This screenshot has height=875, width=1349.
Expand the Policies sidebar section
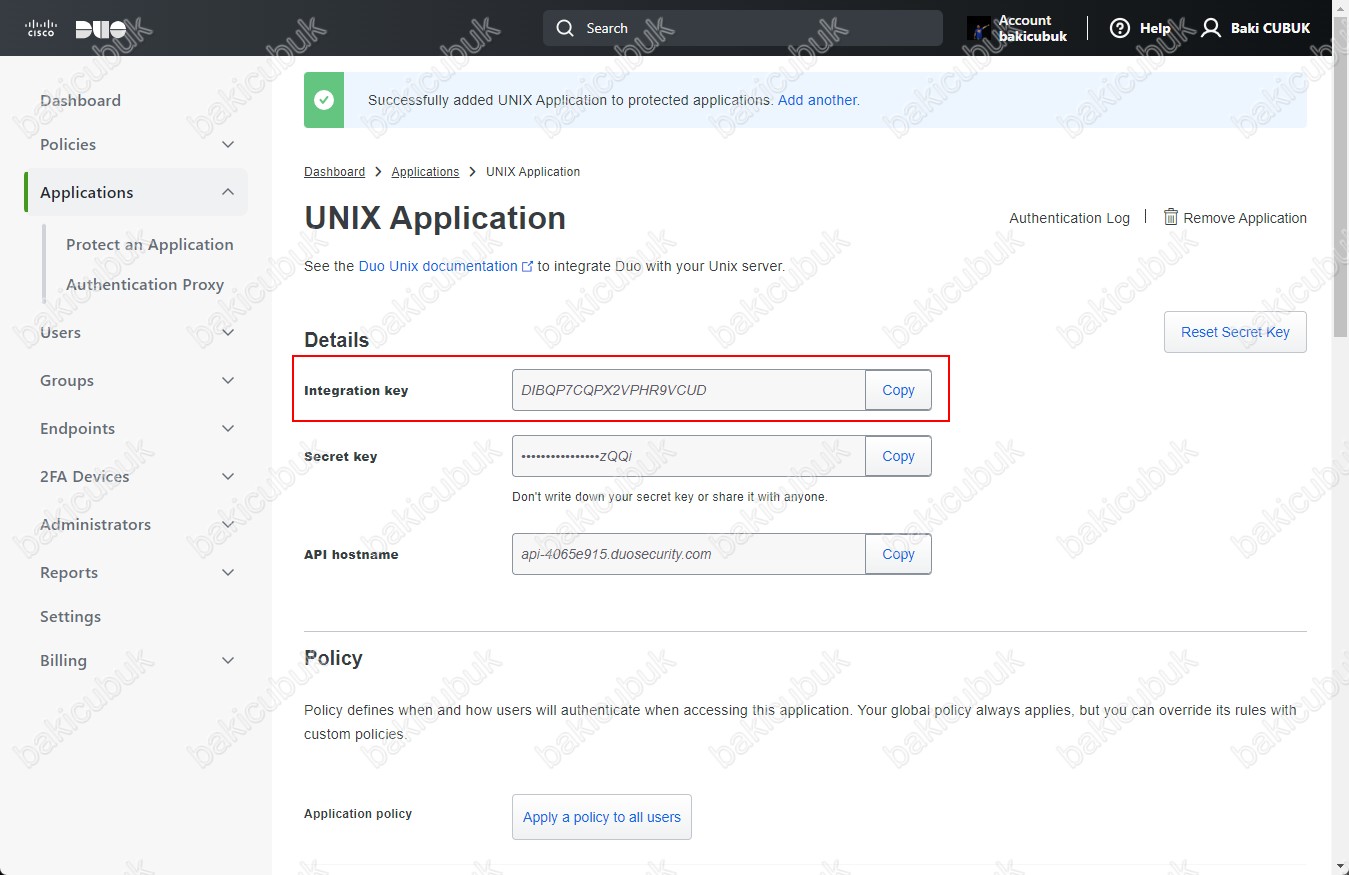pos(228,145)
